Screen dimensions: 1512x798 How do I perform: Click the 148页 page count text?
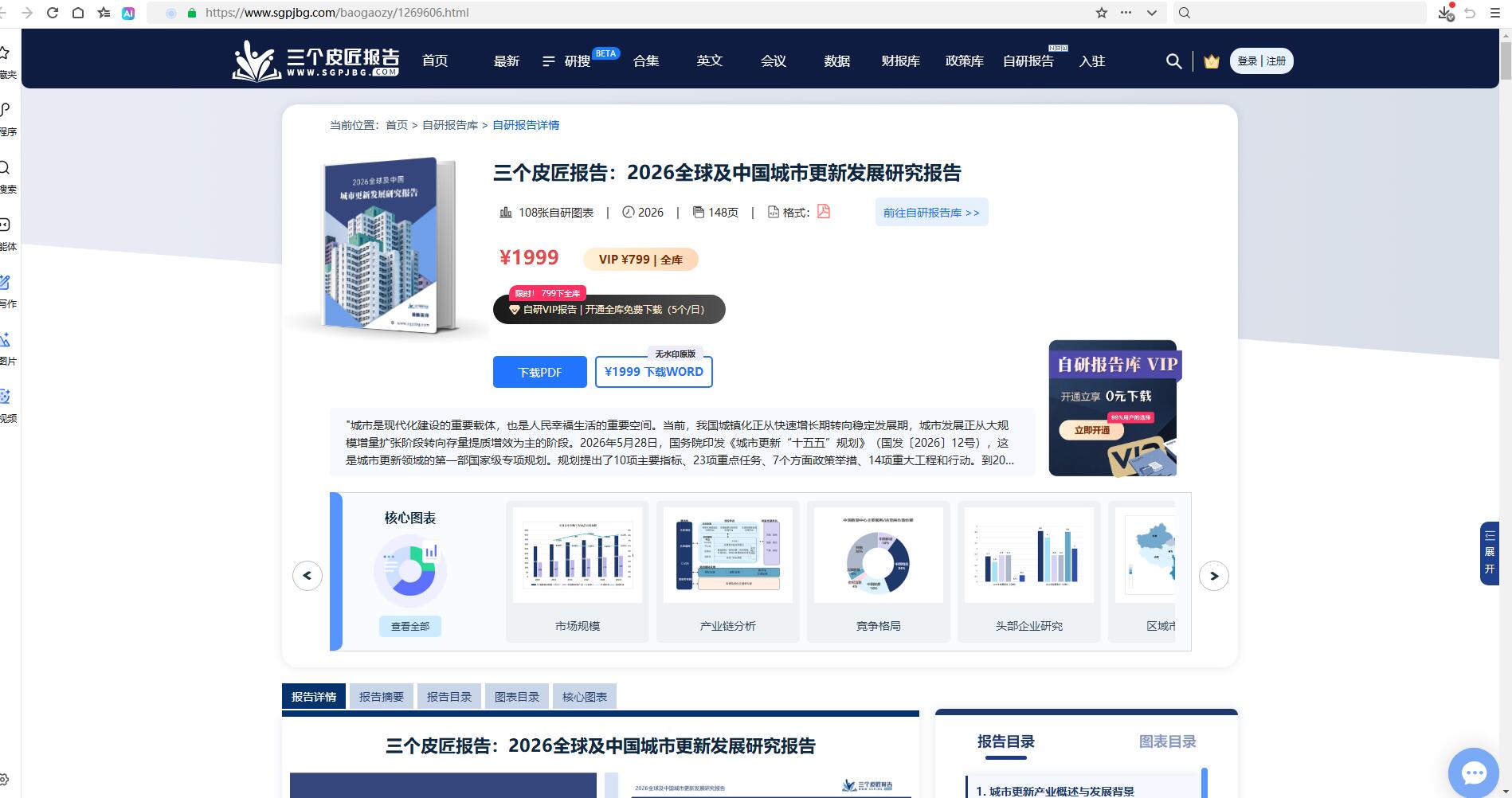[723, 213]
